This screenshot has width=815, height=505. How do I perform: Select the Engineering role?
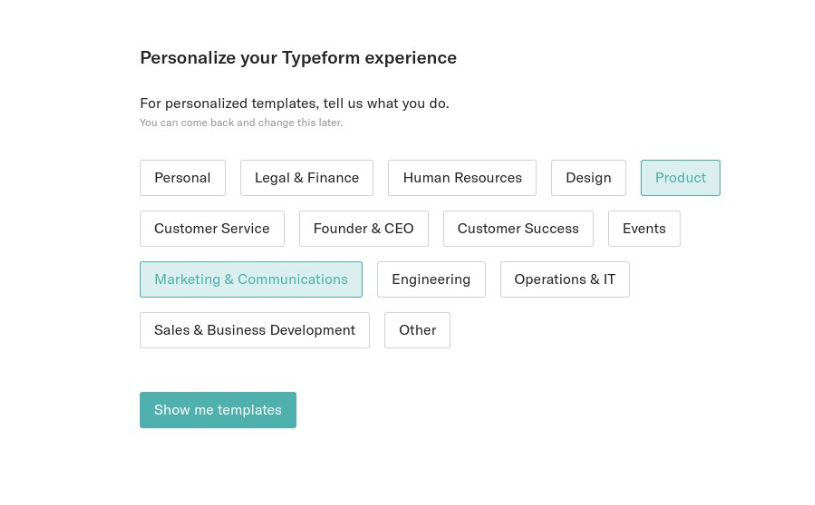click(x=431, y=280)
